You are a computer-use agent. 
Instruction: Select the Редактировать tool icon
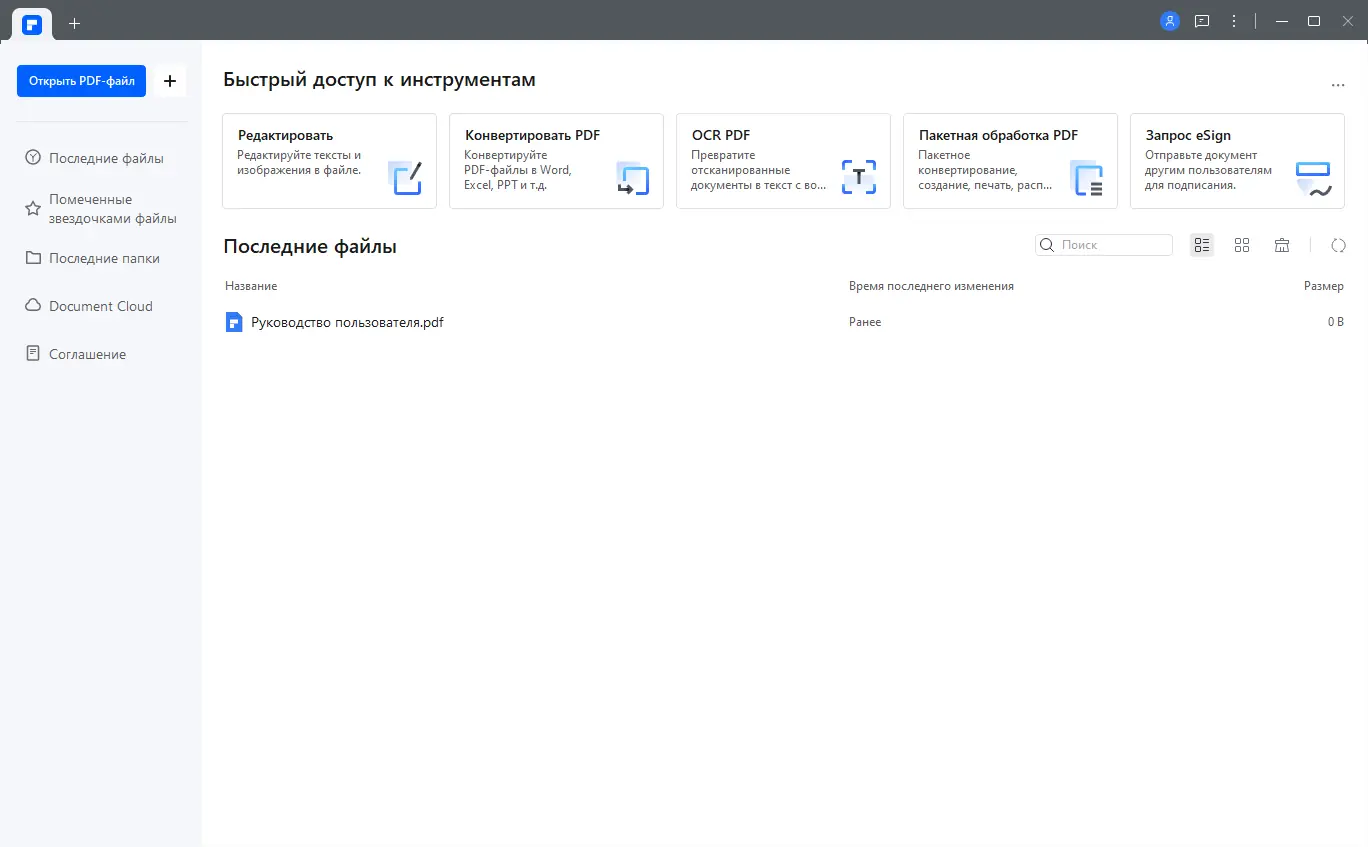pos(405,180)
